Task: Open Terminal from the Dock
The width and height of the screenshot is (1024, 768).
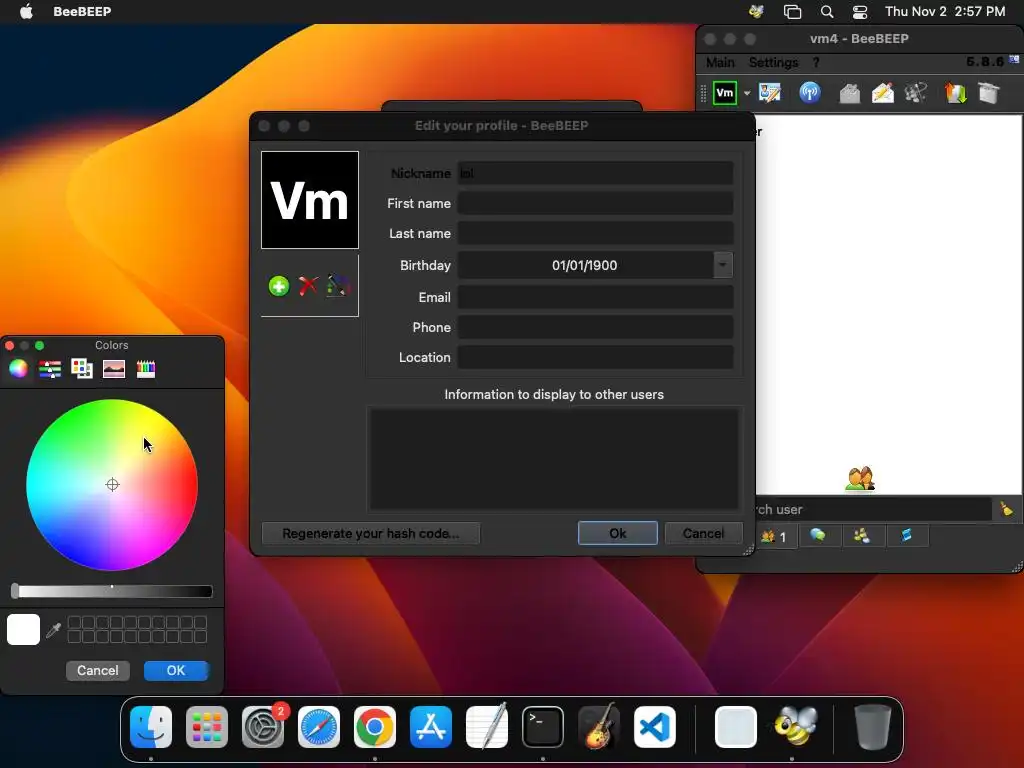Action: coord(543,727)
